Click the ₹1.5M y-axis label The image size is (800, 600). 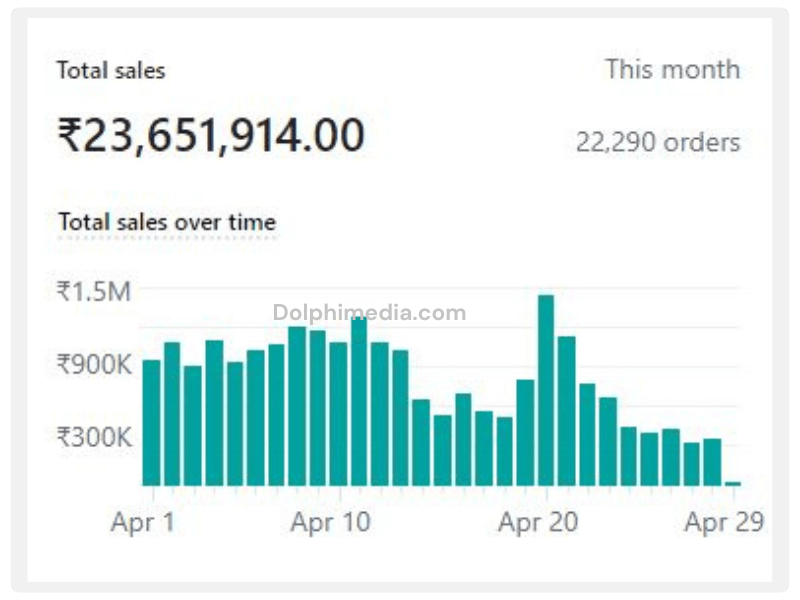pyautogui.click(x=93, y=292)
